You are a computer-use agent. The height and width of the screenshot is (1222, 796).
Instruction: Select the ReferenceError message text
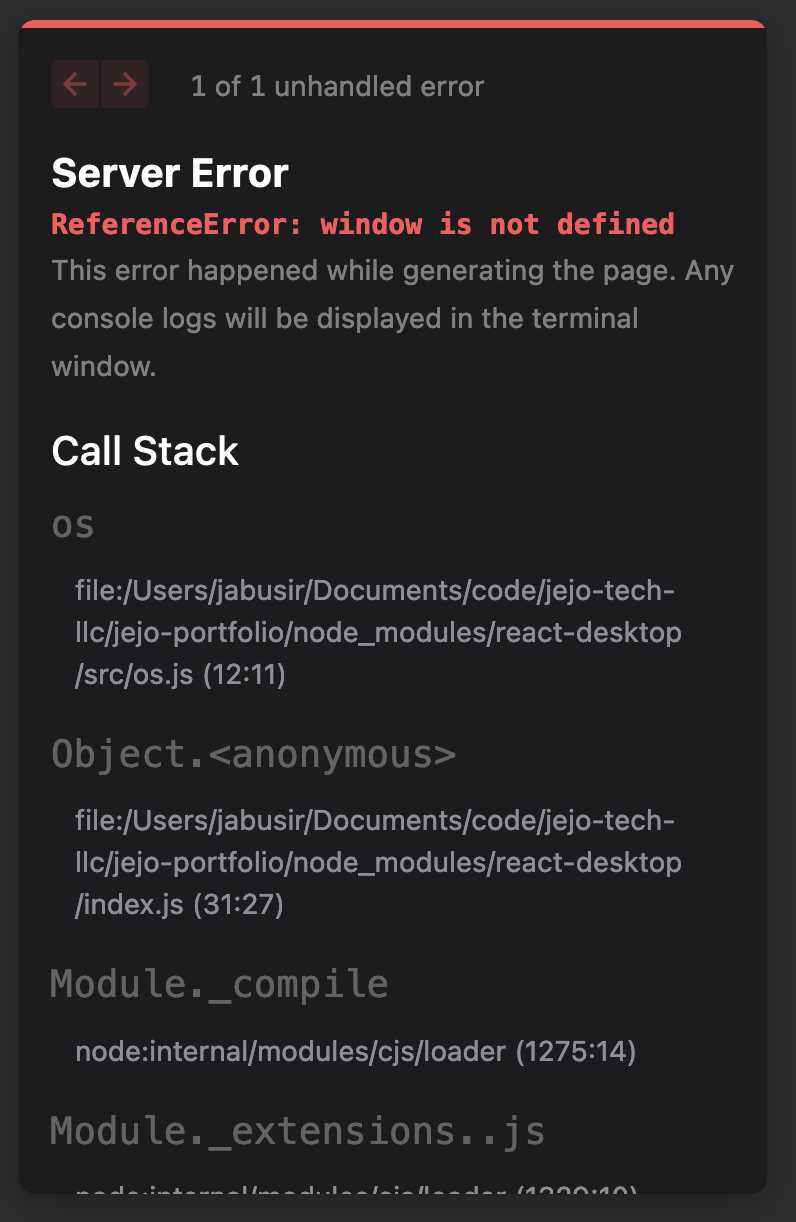[x=363, y=224]
